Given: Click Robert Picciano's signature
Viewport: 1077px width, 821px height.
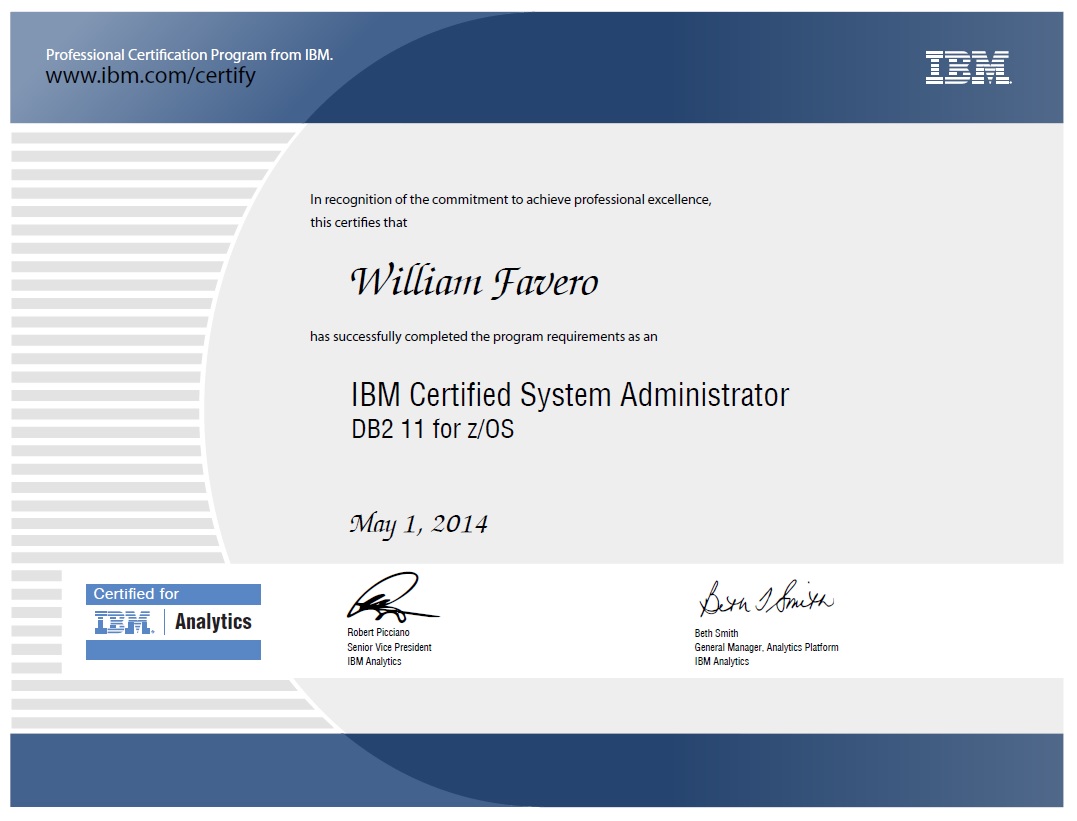Looking at the screenshot, I should (x=392, y=597).
